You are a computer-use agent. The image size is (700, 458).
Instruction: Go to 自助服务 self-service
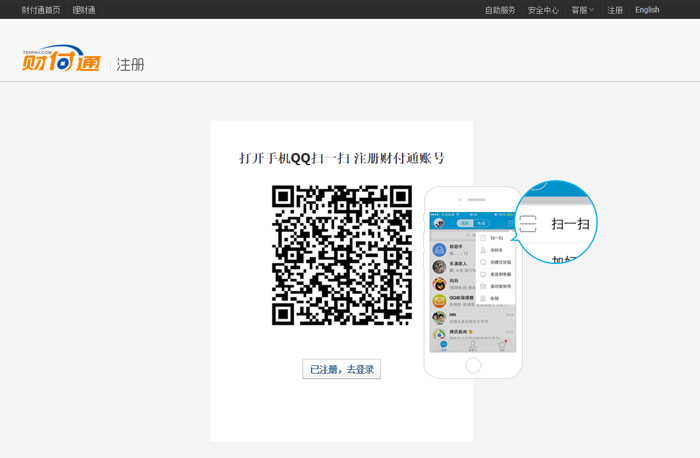point(500,10)
